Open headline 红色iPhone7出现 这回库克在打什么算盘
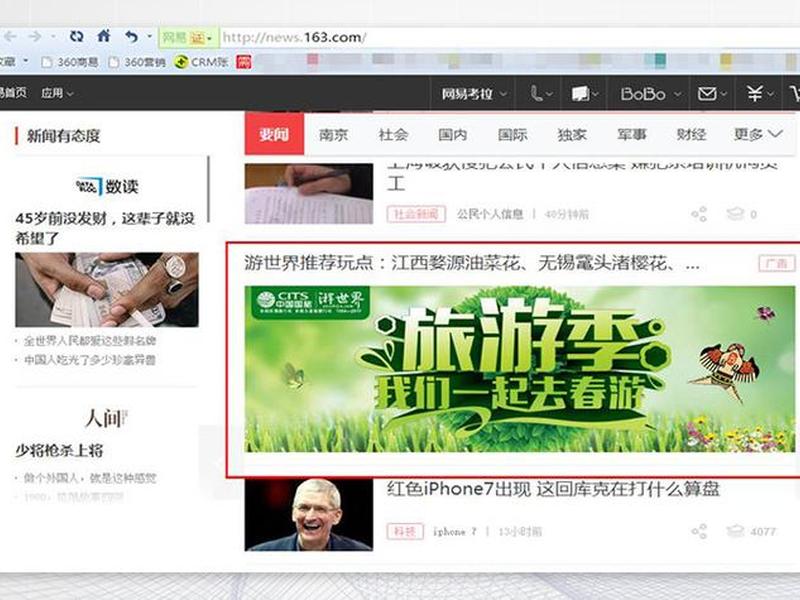800x600 pixels. (x=553, y=489)
